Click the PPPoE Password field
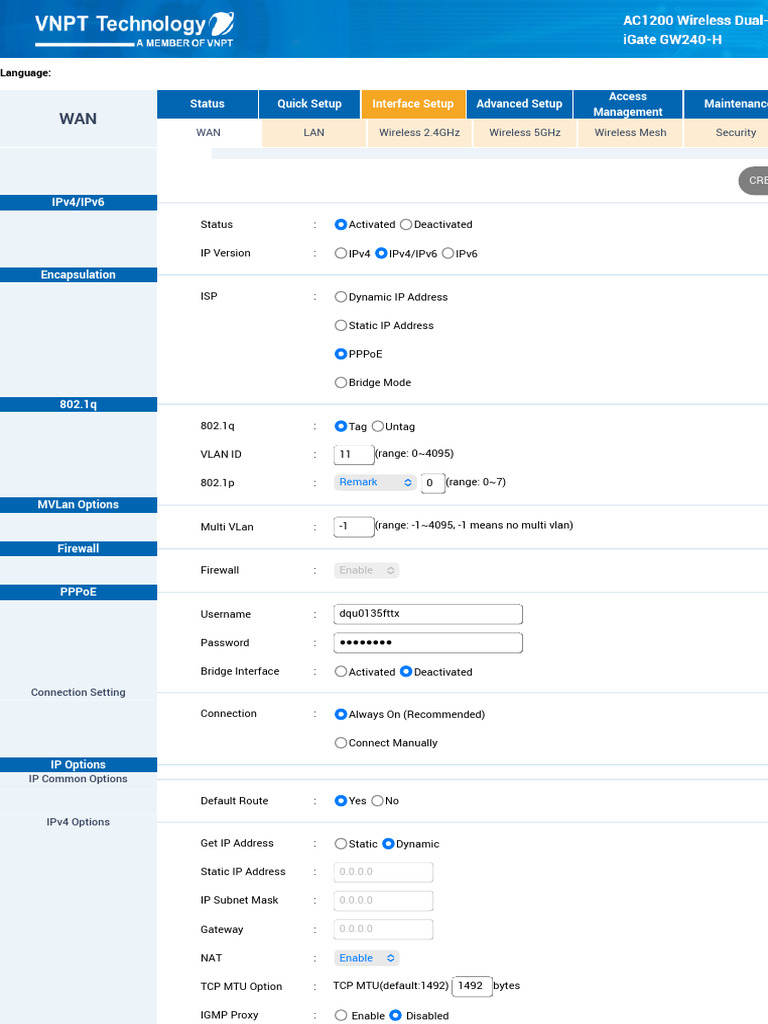Screen dimensions: 768x1024 pos(428,643)
